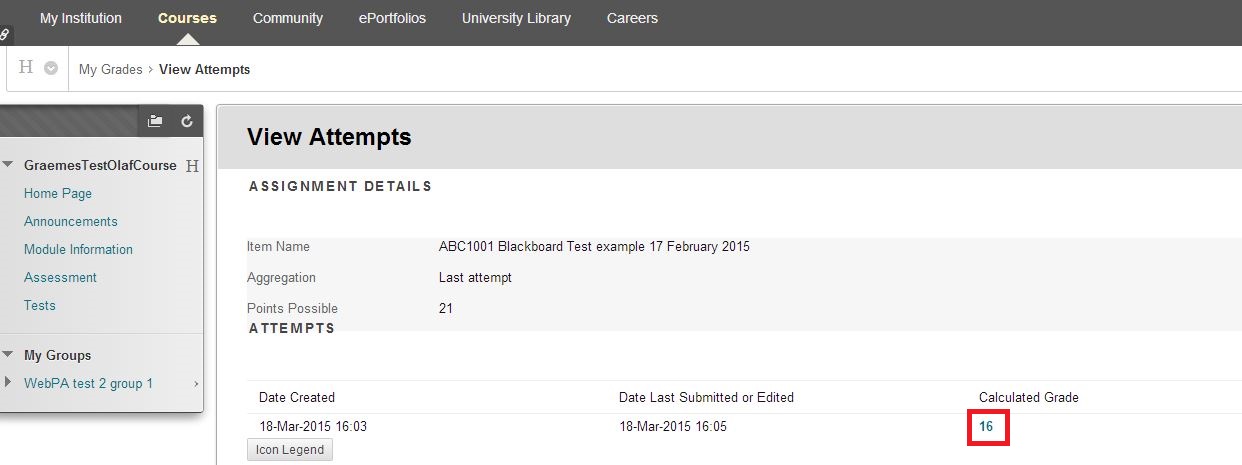Open the University Library tab

516,18
